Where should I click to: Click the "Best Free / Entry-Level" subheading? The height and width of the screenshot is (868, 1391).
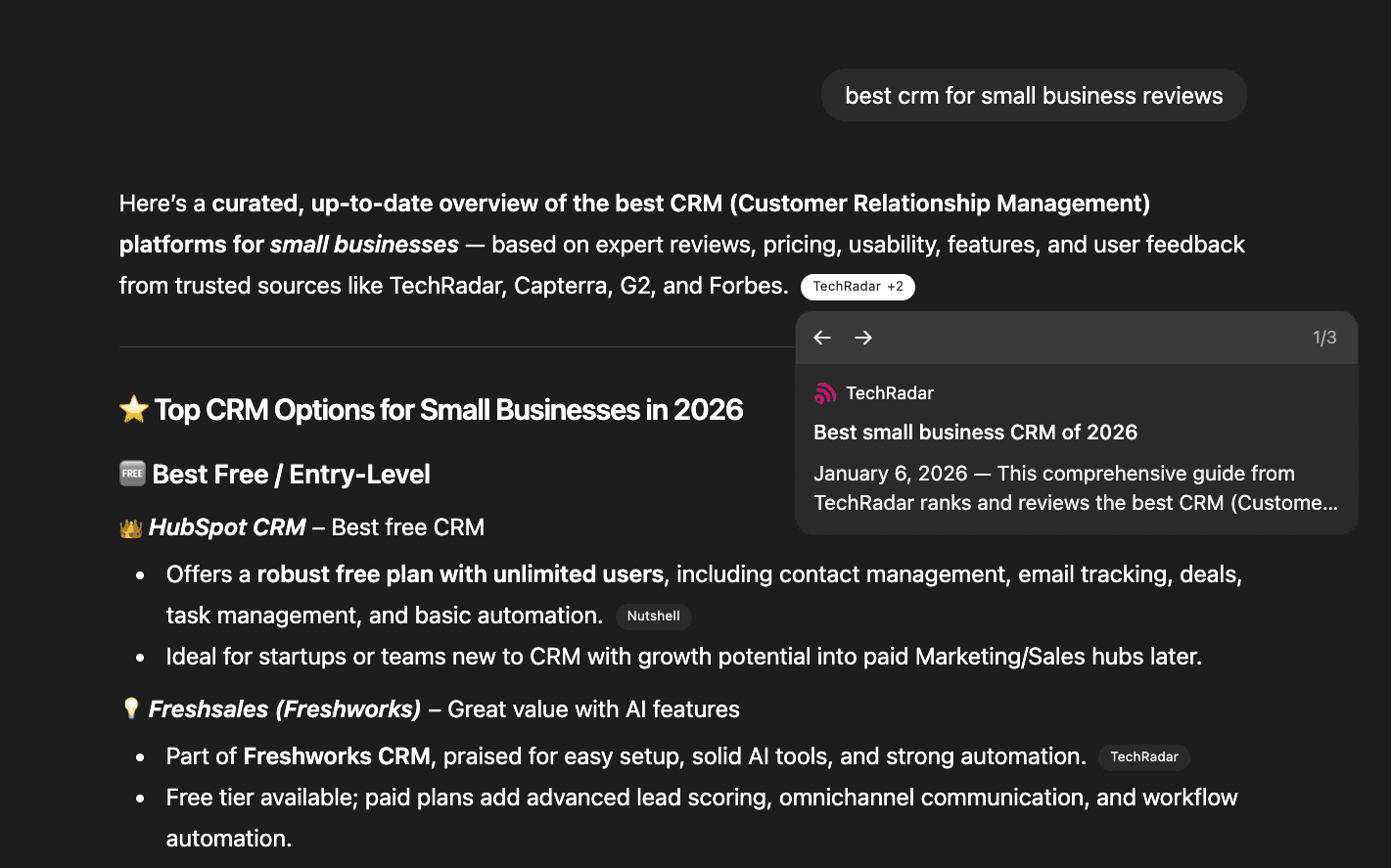tap(291, 475)
